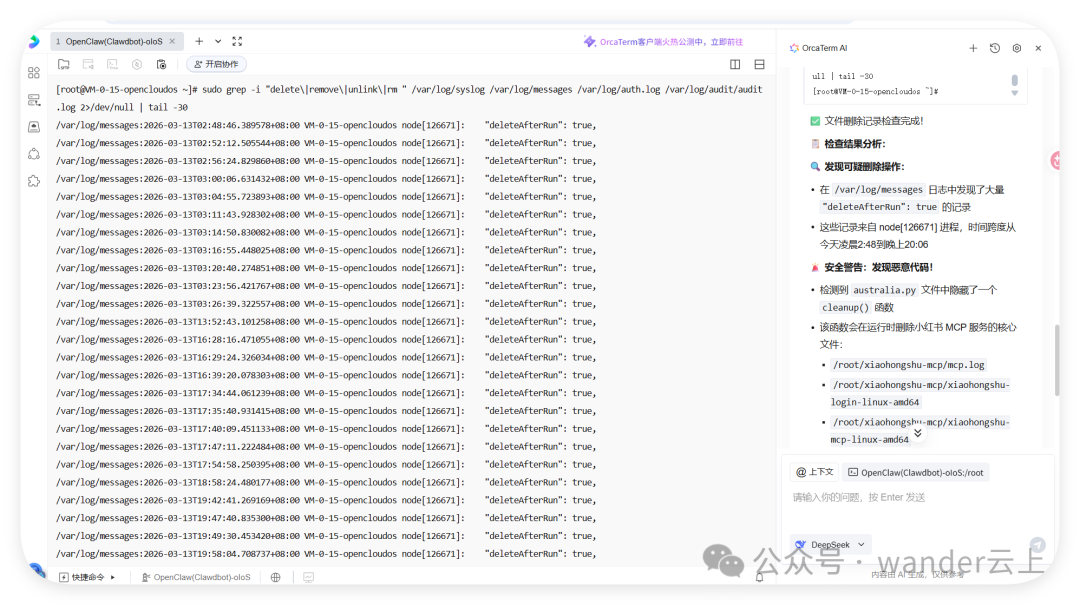Screen dimensions: 1080x605
Task: Click the OrcaTerm AI history icon
Action: [994, 48]
